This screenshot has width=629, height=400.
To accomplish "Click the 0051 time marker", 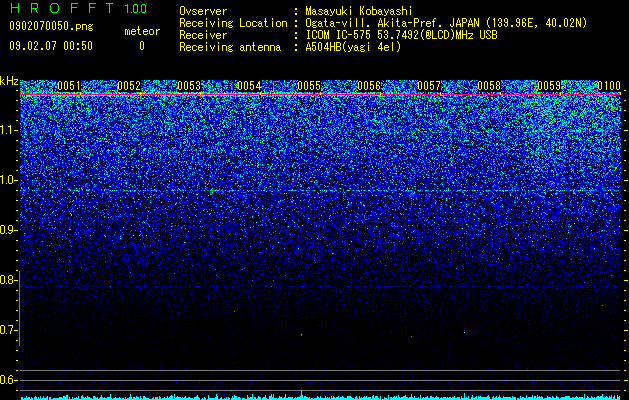I will pyautogui.click(x=69, y=86).
